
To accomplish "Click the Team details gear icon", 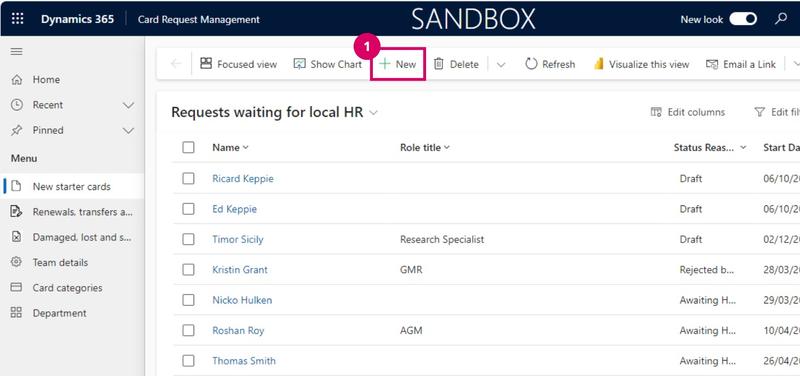I will pos(16,262).
